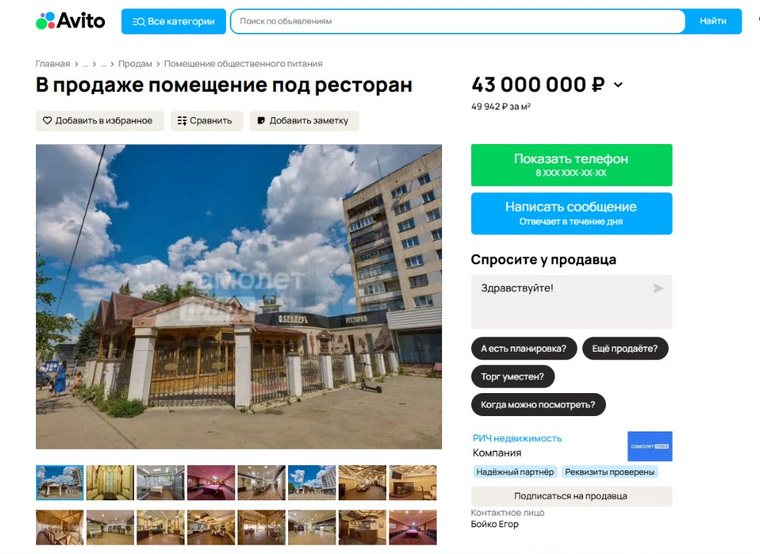760x554 pixels.
Task: Select the 'Торг уместен?' quick question
Action: [512, 377]
